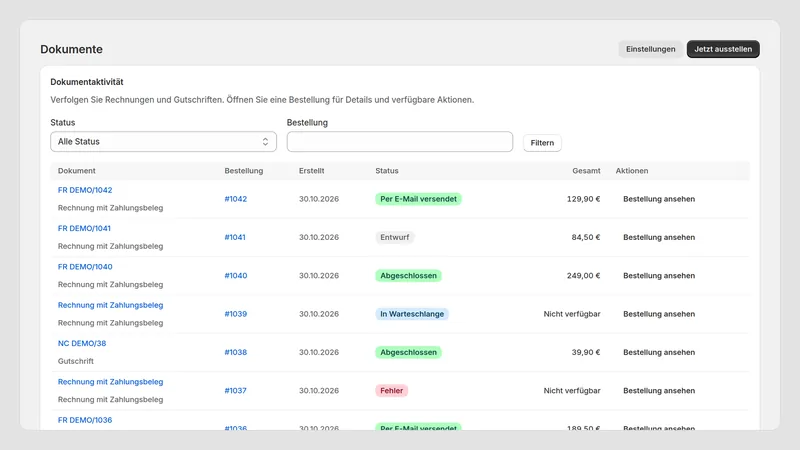This screenshot has height=450, width=800.
Task: Click Bestellung ansehen for order #1041
Action: [659, 237]
